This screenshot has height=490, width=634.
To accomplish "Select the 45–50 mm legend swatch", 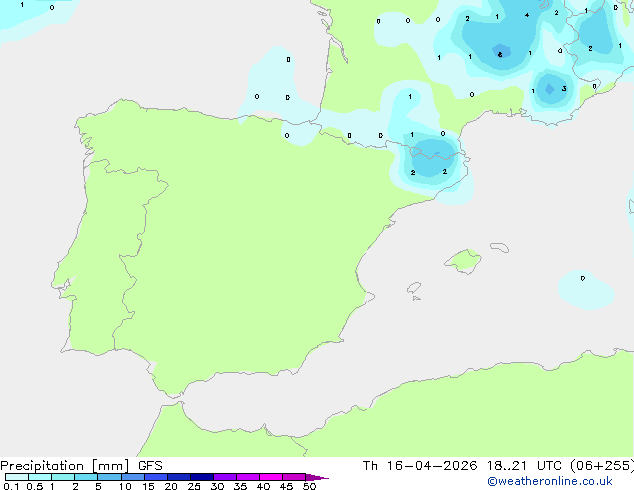I will coord(294,477).
